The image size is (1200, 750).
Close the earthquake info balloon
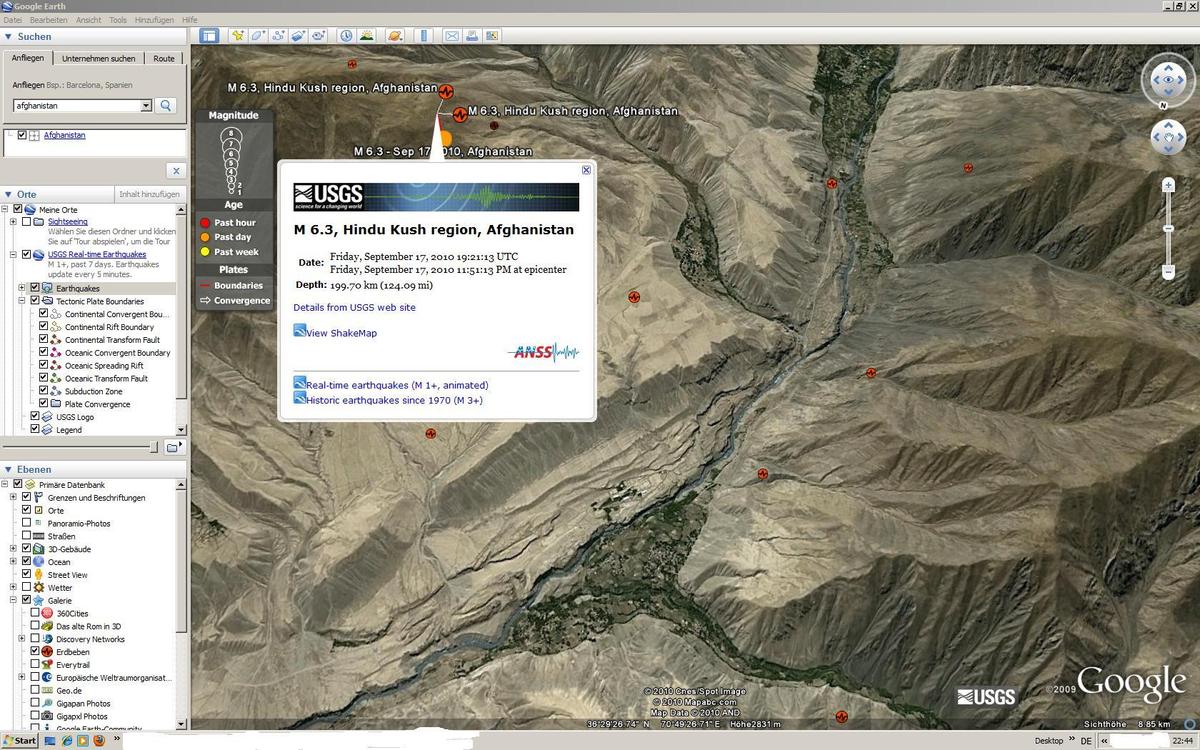[x=586, y=170]
